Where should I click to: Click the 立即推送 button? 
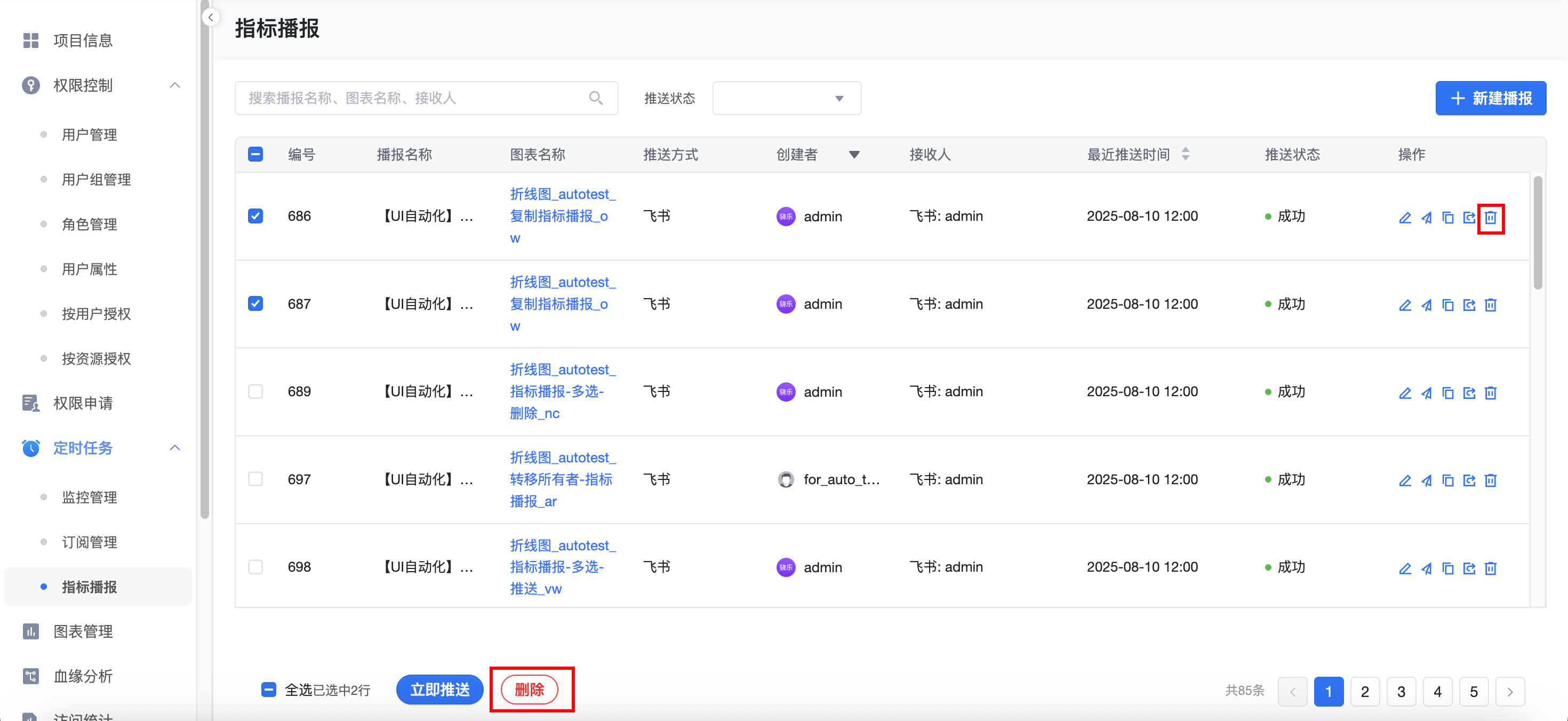(439, 690)
